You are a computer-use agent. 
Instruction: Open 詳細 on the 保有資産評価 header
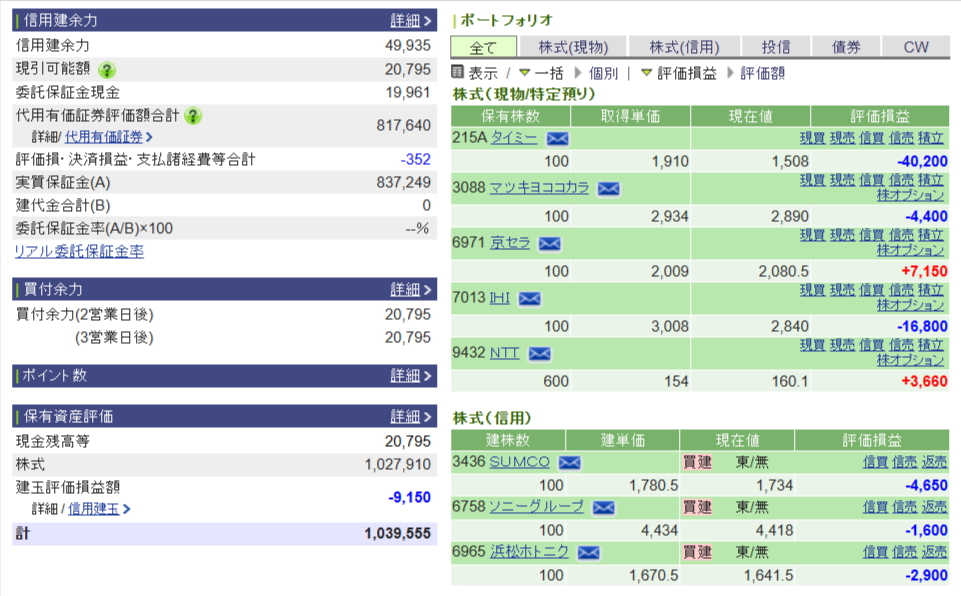[410, 416]
